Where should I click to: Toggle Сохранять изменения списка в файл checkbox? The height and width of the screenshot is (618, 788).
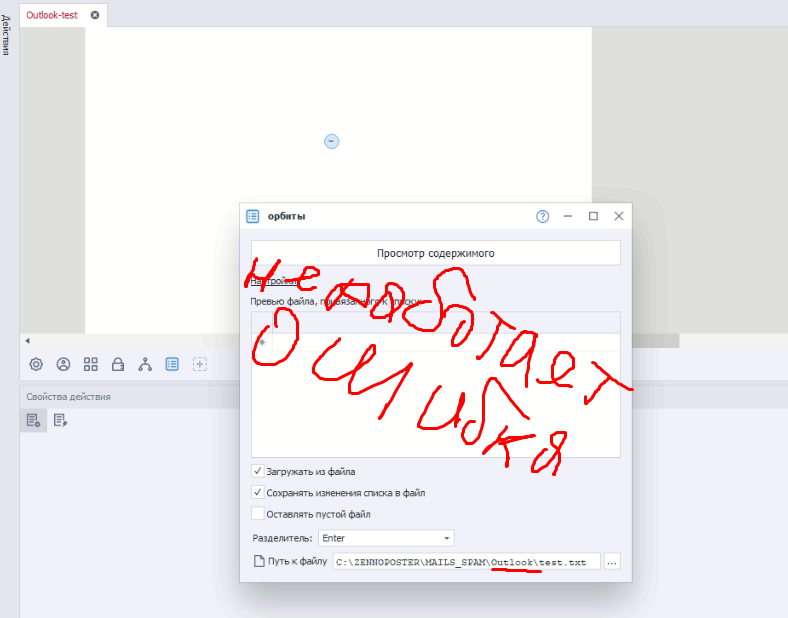click(x=258, y=492)
